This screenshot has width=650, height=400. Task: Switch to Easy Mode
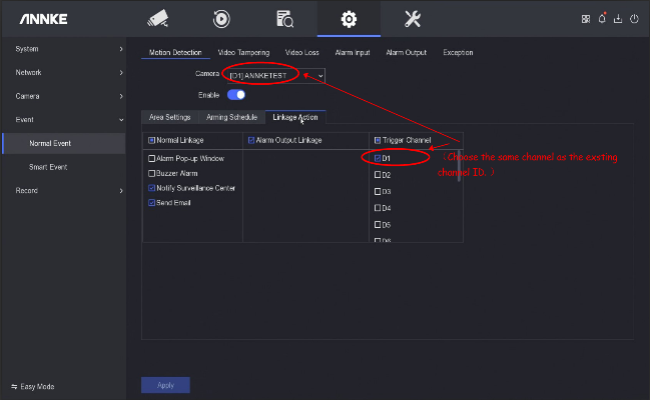[33, 386]
